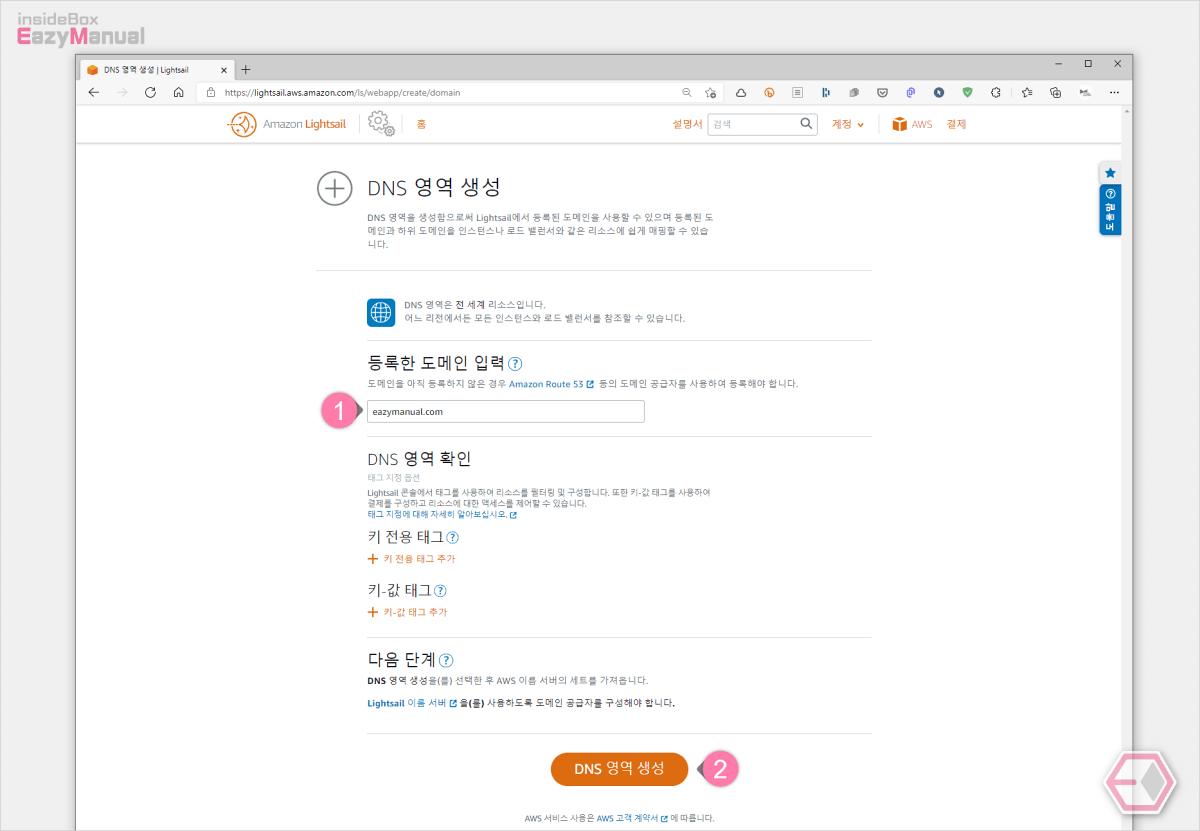Viewport: 1200px width, 831px height.
Task: Click the green shield extension icon
Action: (967, 92)
